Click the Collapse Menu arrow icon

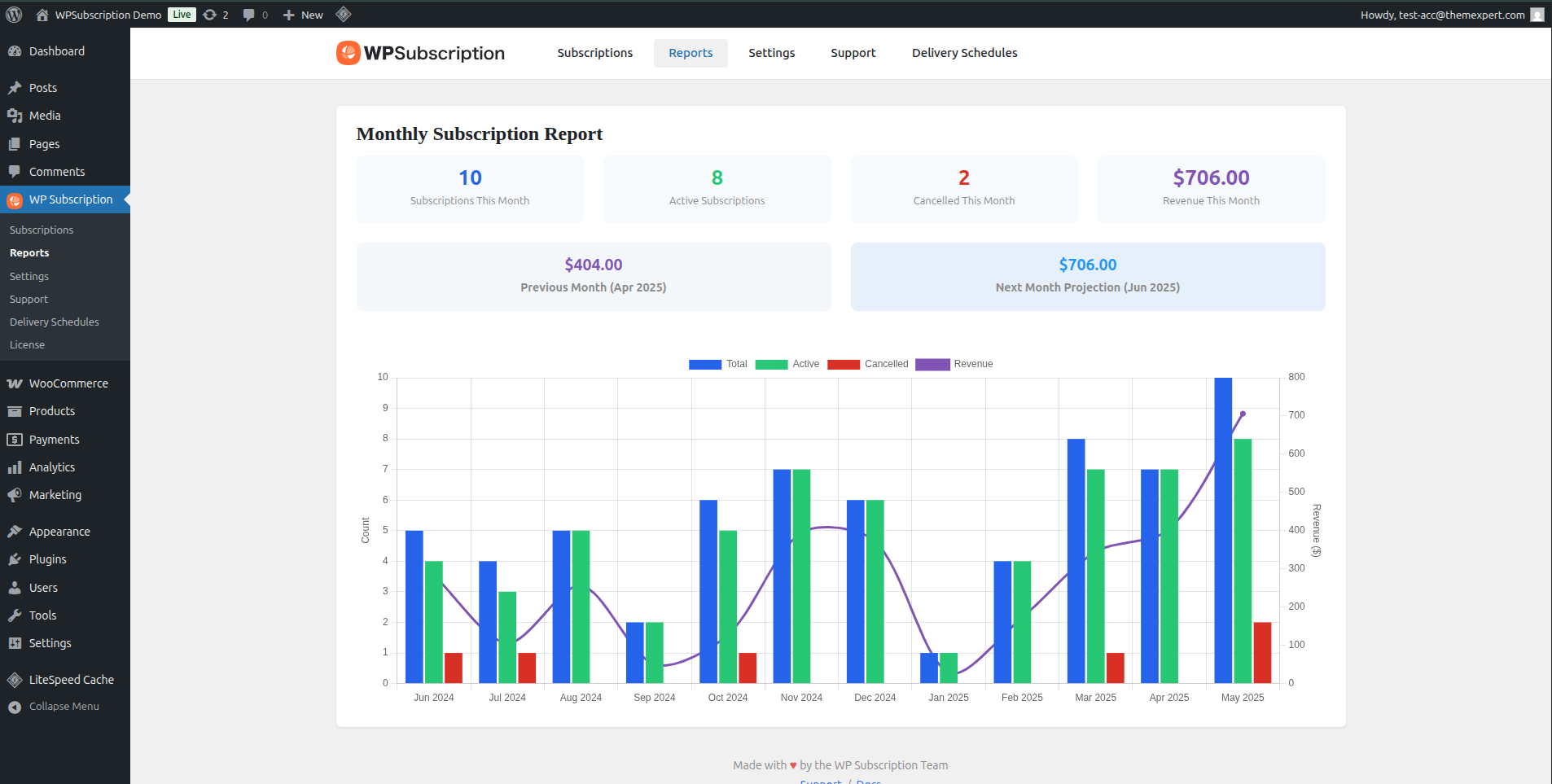pyautogui.click(x=15, y=707)
